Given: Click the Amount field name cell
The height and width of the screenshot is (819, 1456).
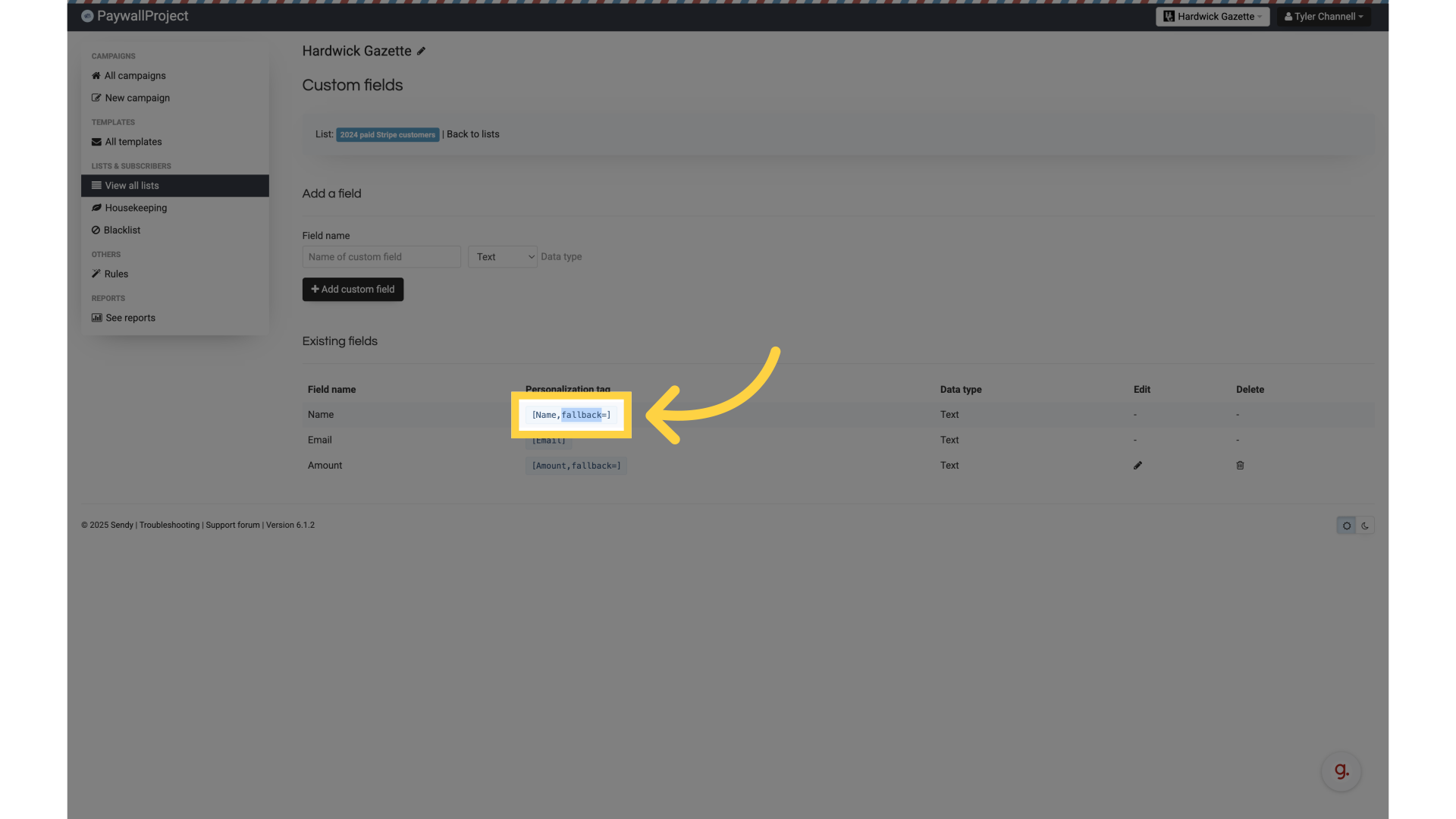Looking at the screenshot, I should (325, 466).
